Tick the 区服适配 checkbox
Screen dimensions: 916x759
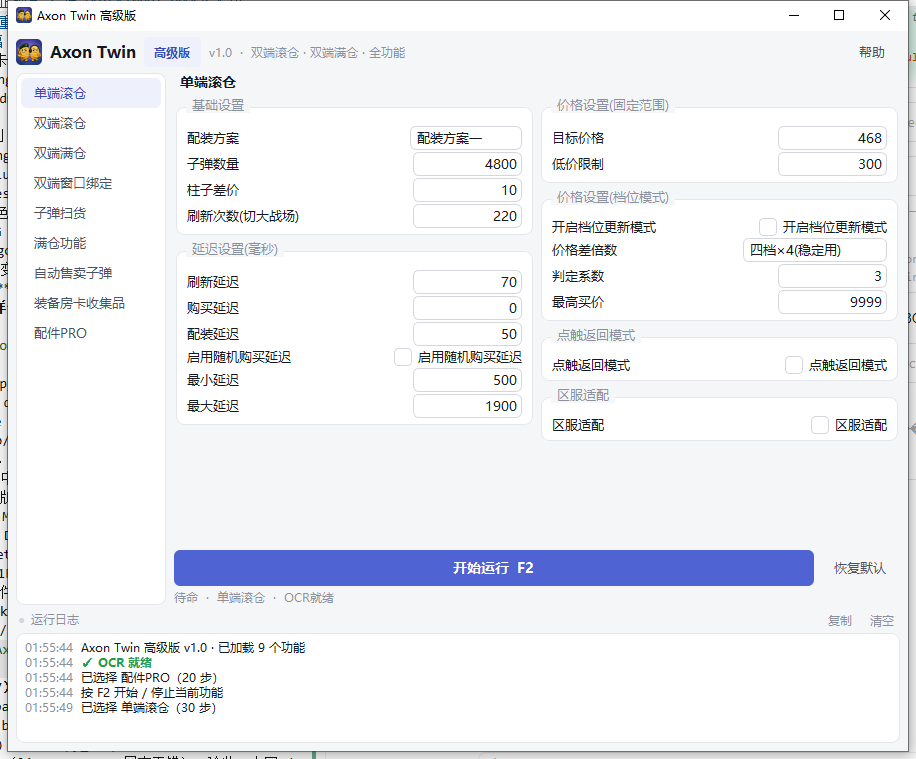820,425
